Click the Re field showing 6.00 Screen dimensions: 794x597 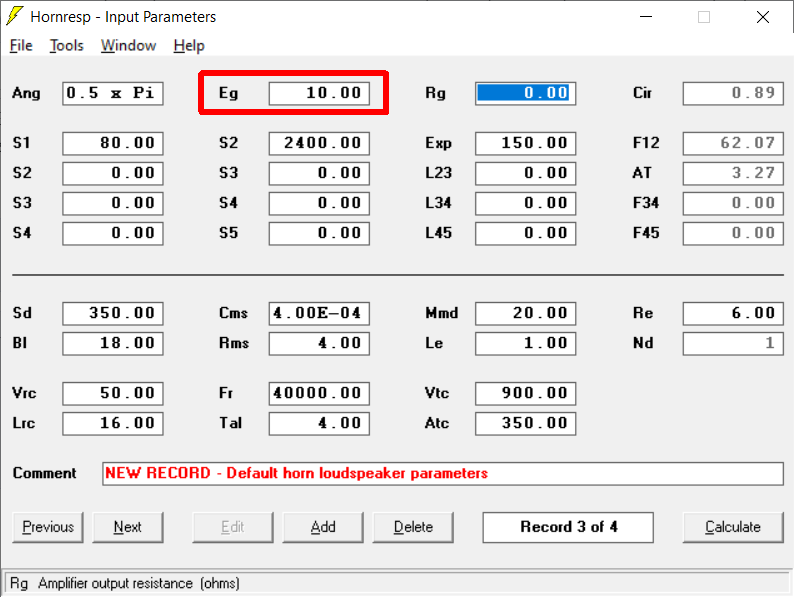[733, 313]
